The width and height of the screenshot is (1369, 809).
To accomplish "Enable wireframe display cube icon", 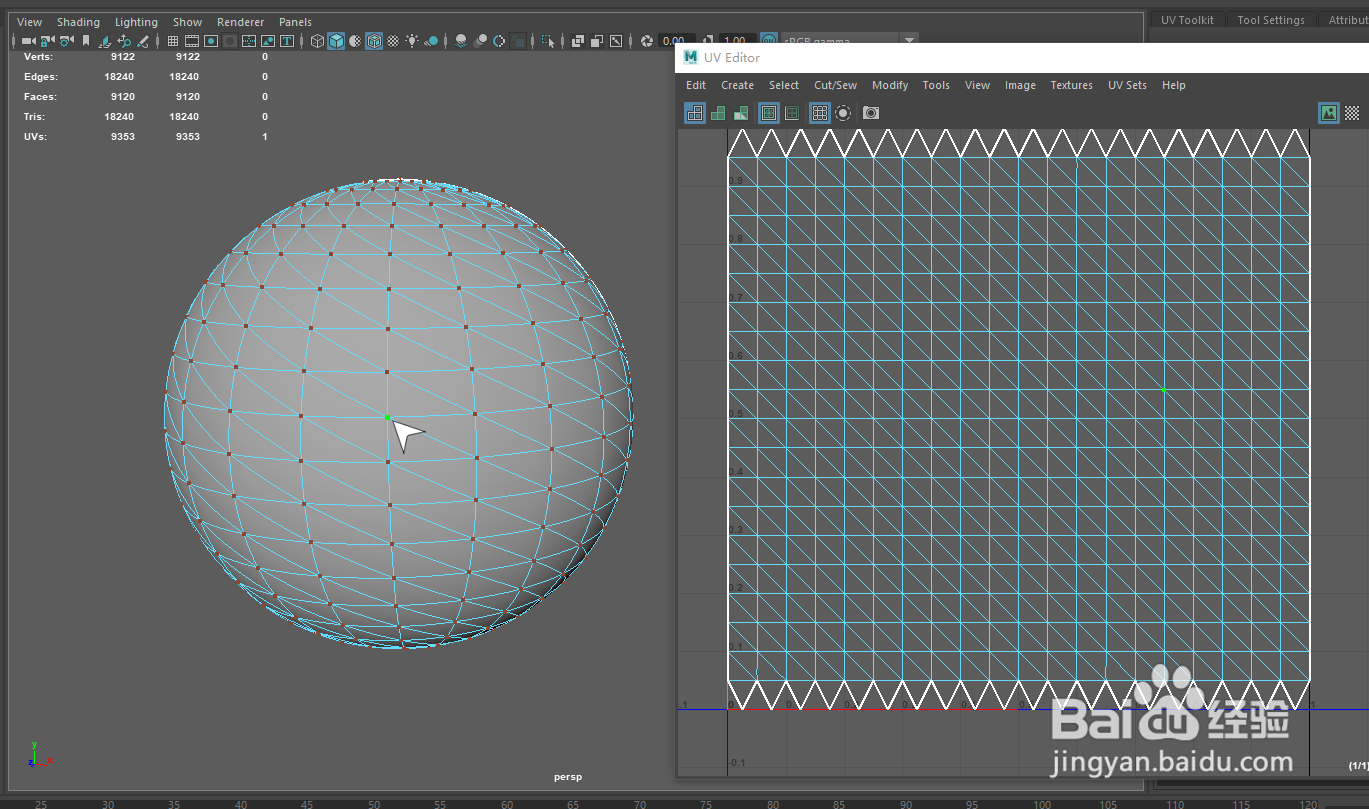I will [317, 41].
